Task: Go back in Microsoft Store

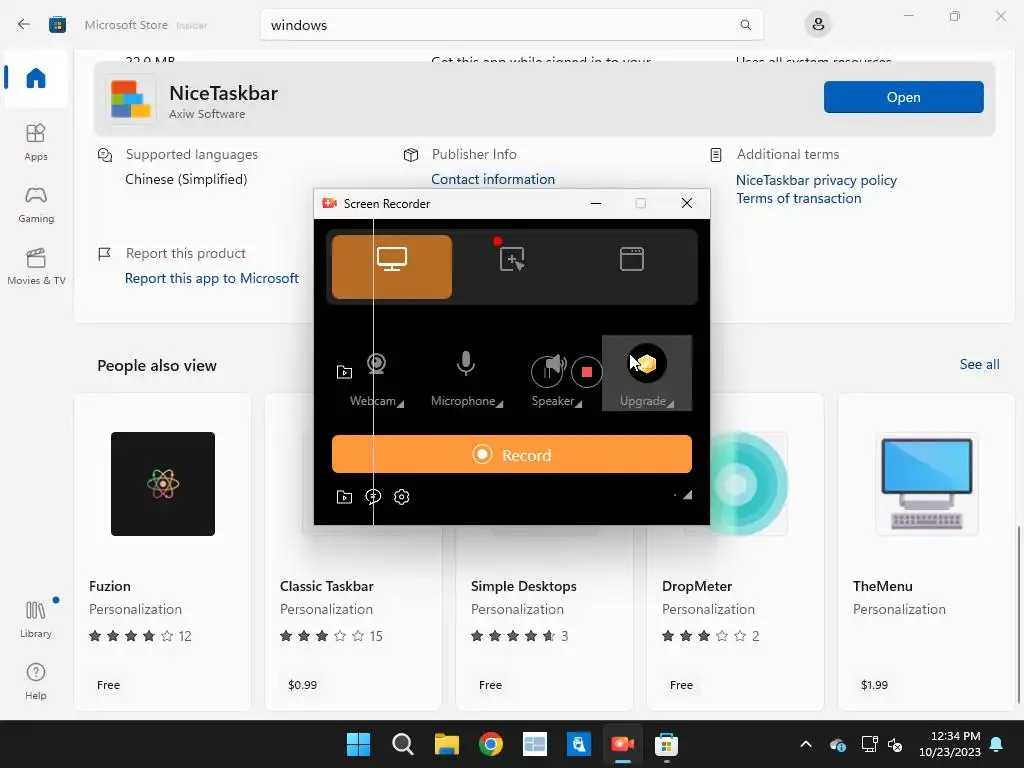Action: [24, 25]
